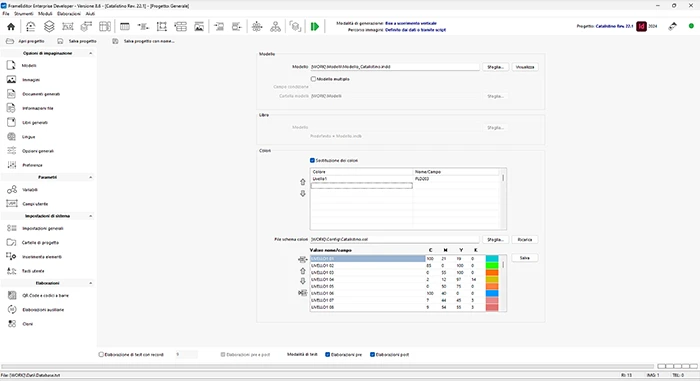Click move up arrow beside Colore table
This screenshot has width=700, height=381.
coord(303,182)
